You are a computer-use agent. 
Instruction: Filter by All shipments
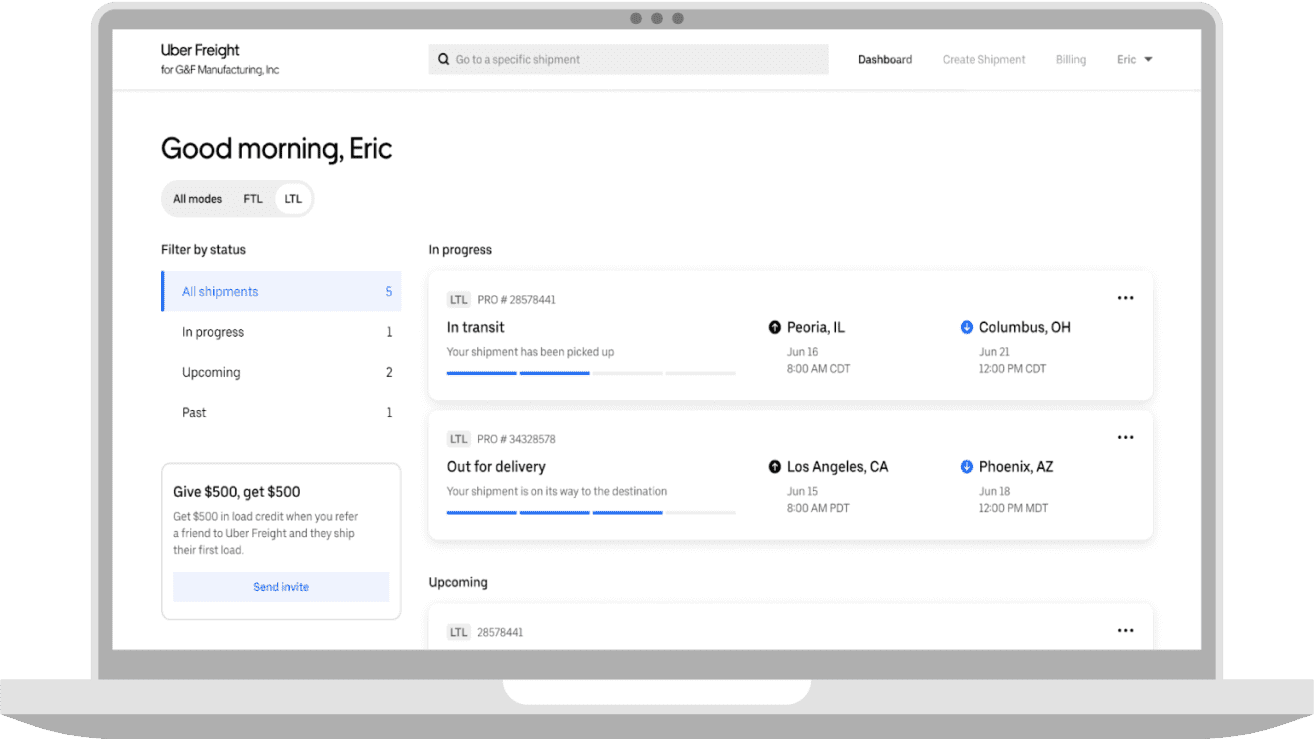pyautogui.click(x=281, y=292)
